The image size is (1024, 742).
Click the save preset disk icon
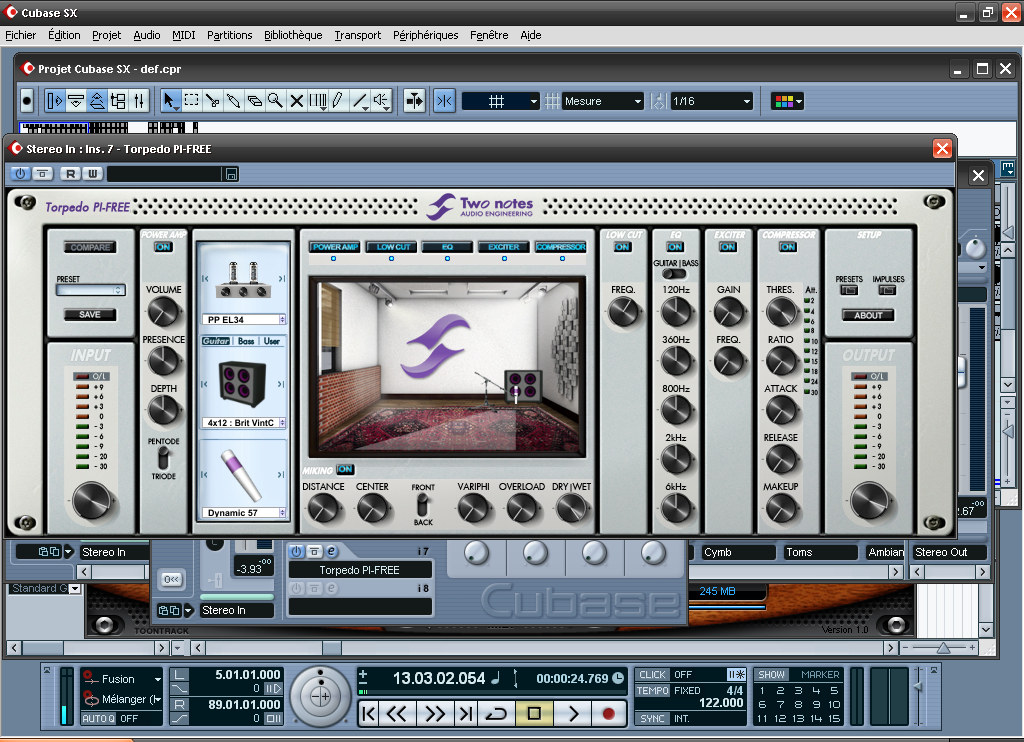point(231,174)
